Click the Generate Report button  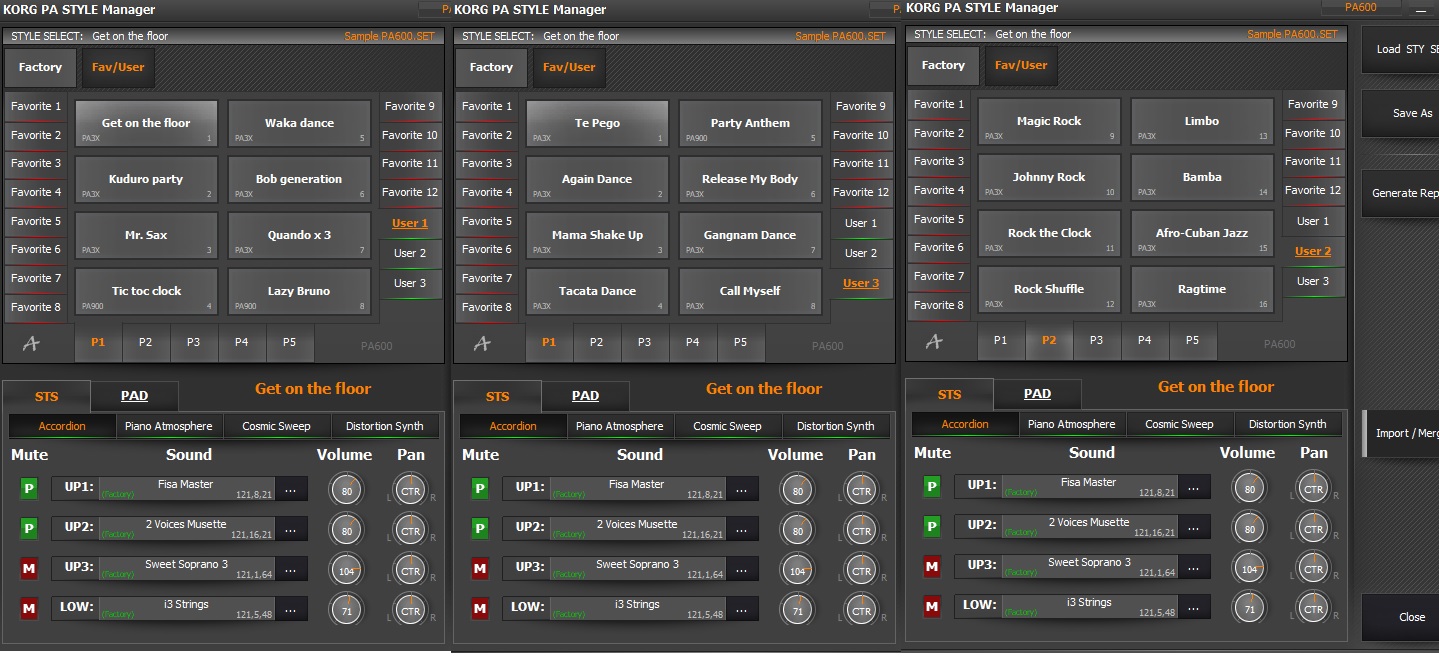point(1401,194)
